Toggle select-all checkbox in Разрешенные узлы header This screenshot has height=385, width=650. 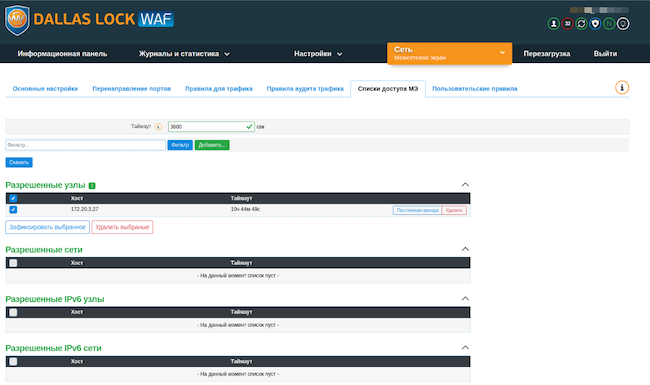(x=13, y=198)
